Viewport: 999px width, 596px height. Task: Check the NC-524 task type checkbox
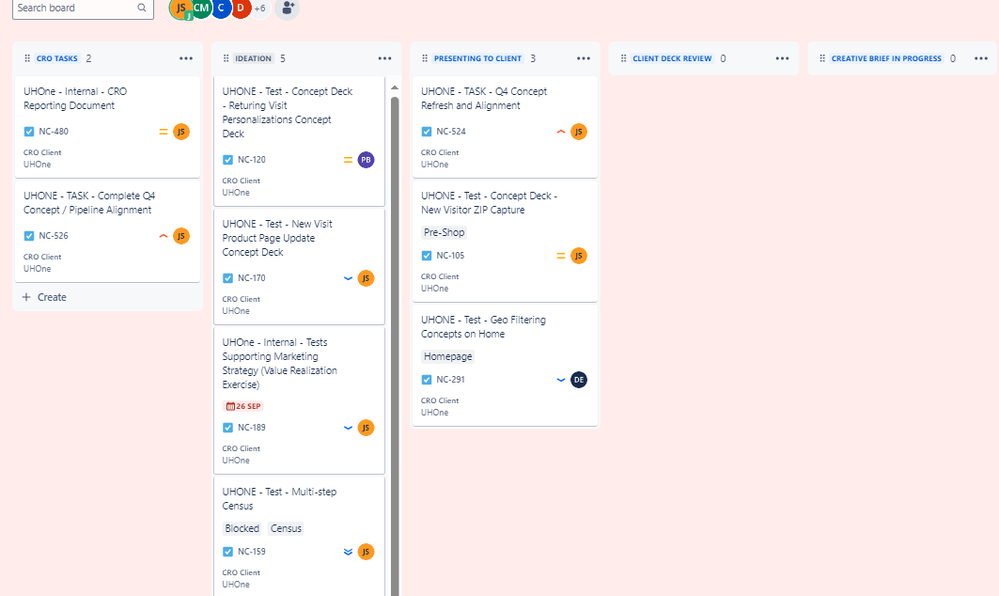425,131
